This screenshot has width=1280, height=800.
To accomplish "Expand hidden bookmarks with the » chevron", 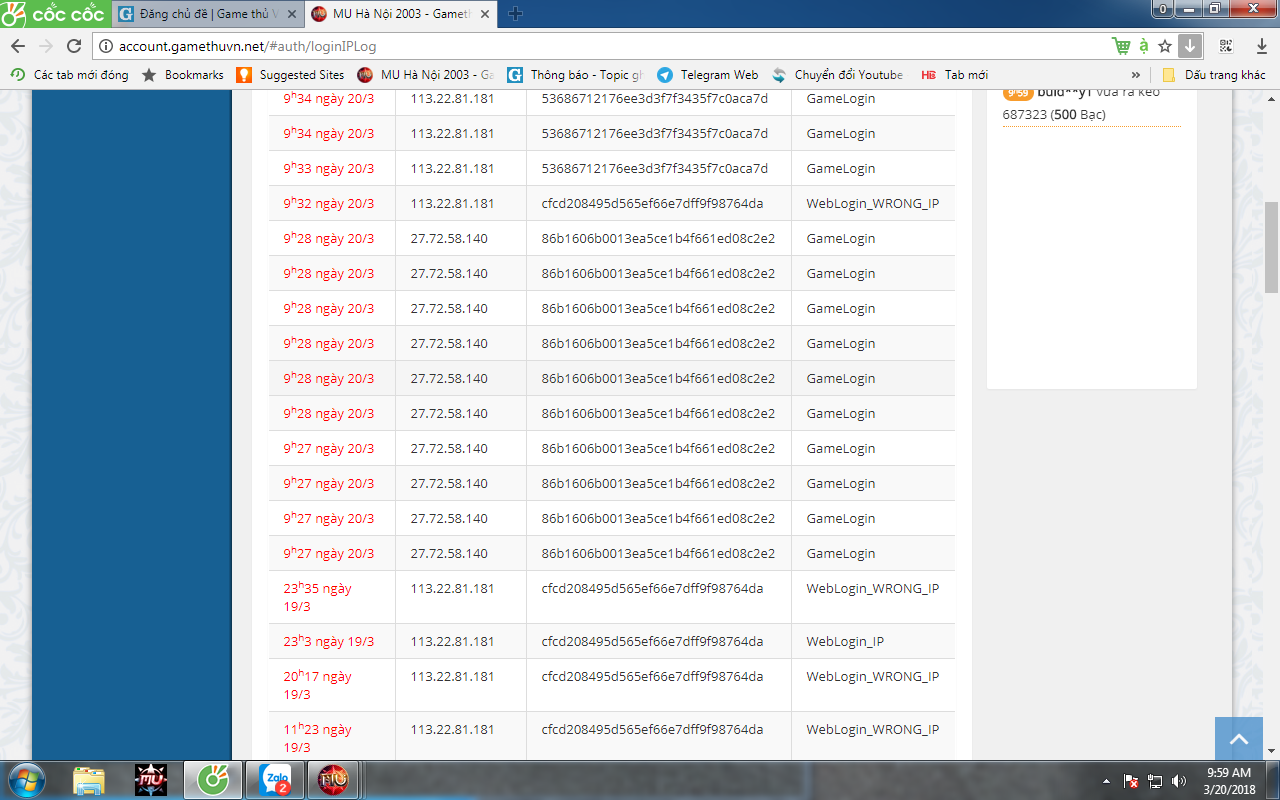I will click(1136, 75).
